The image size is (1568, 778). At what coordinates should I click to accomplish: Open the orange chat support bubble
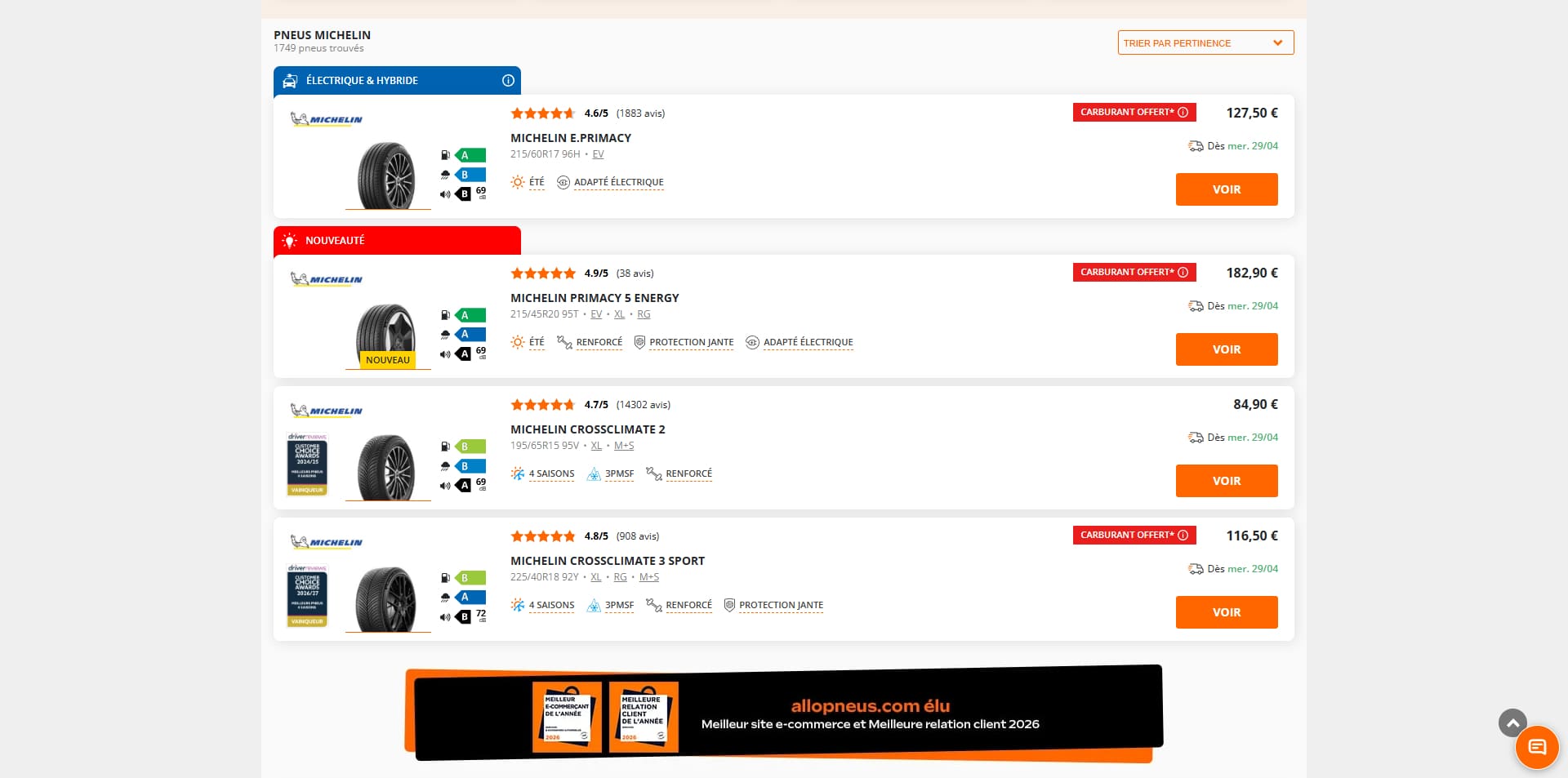[1537, 747]
